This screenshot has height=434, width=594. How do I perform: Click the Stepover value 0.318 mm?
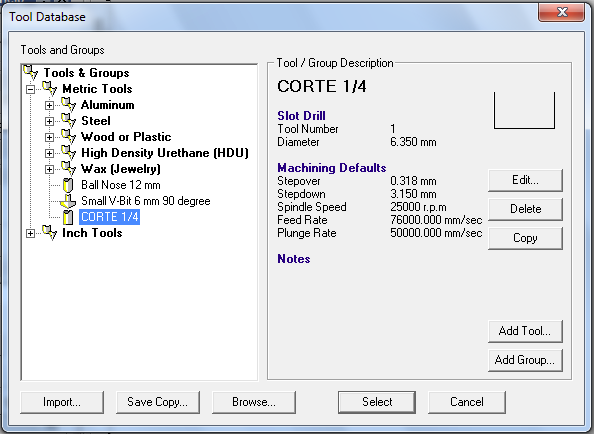413,181
